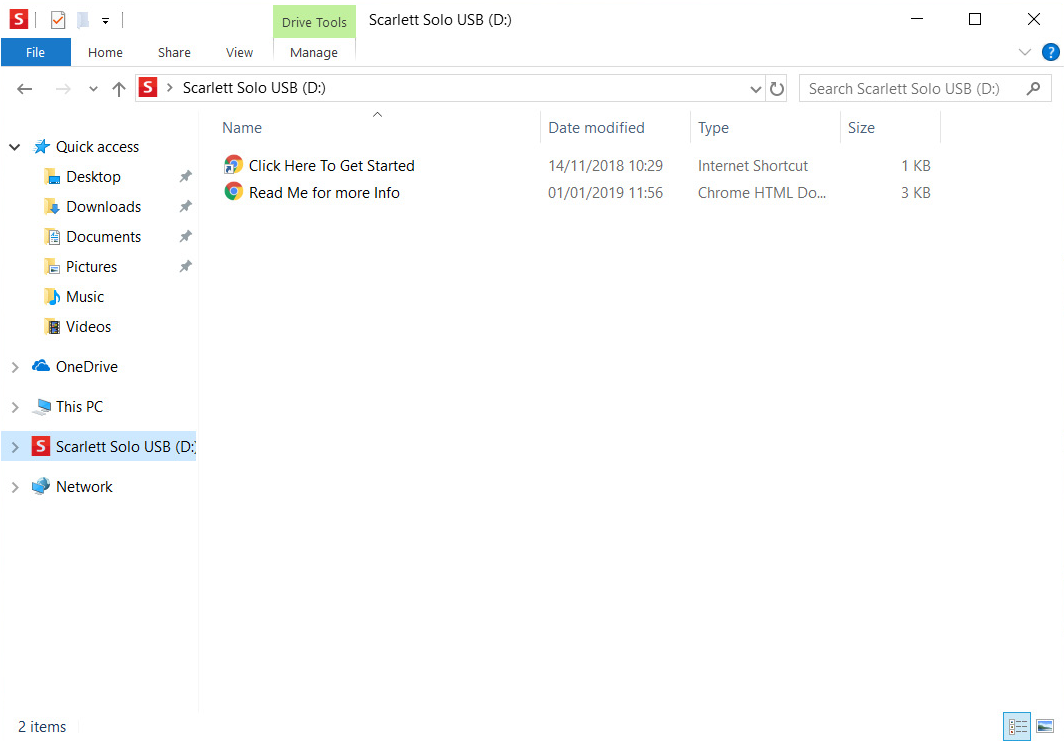Click the Internet Shortcut file icon
Screen dimensions: 1064x741
point(233,165)
